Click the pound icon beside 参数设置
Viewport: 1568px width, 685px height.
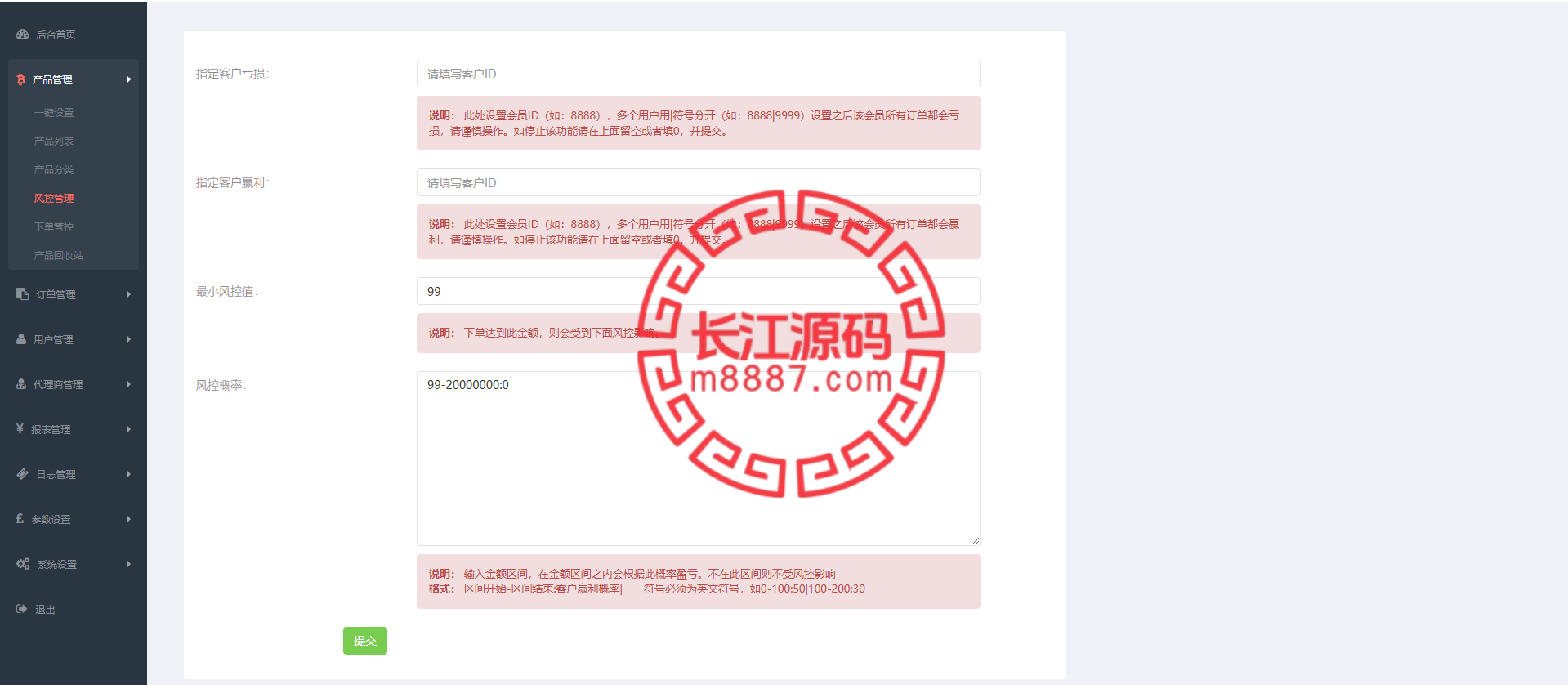pyautogui.click(x=20, y=519)
